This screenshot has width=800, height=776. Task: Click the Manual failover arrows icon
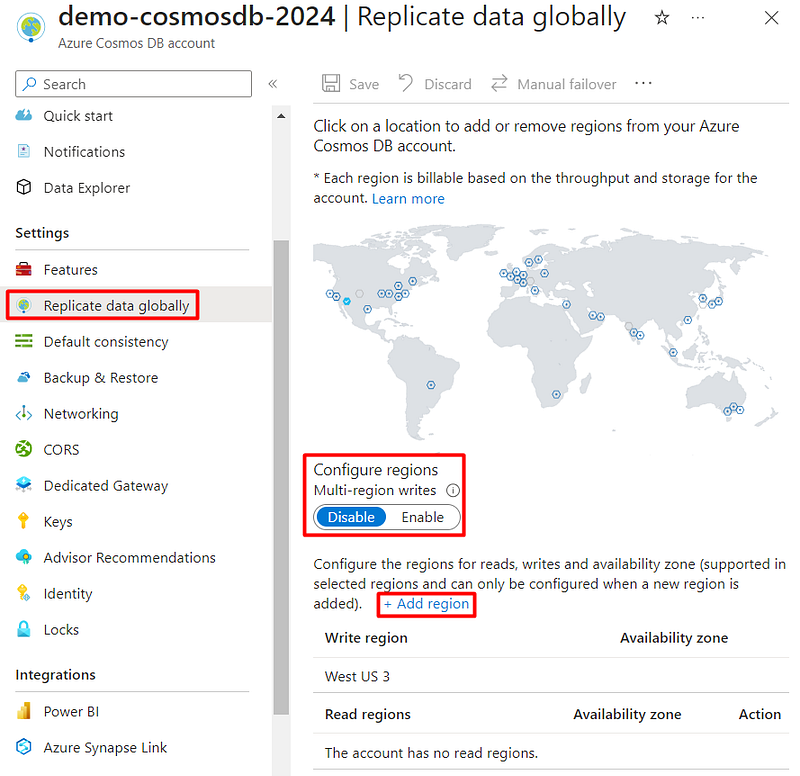(499, 83)
